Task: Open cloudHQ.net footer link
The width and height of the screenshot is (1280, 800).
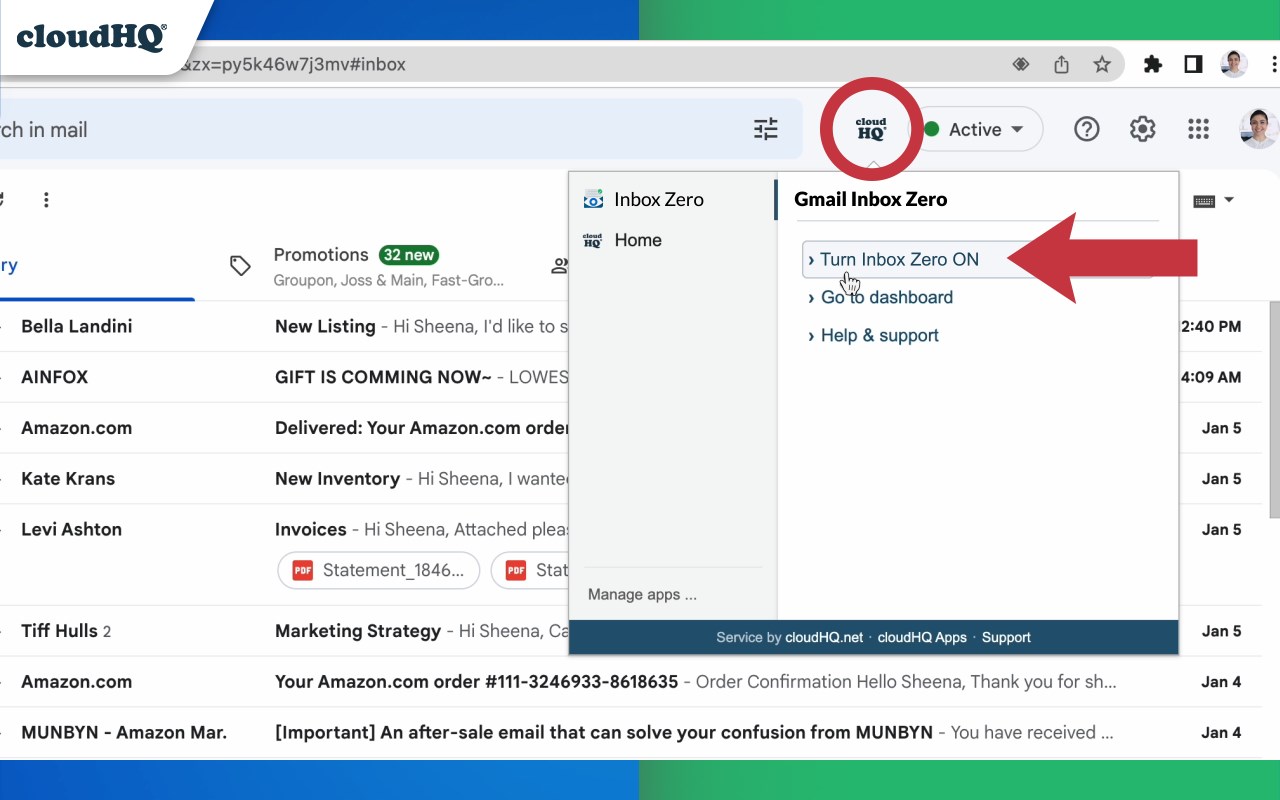Action: [824, 638]
